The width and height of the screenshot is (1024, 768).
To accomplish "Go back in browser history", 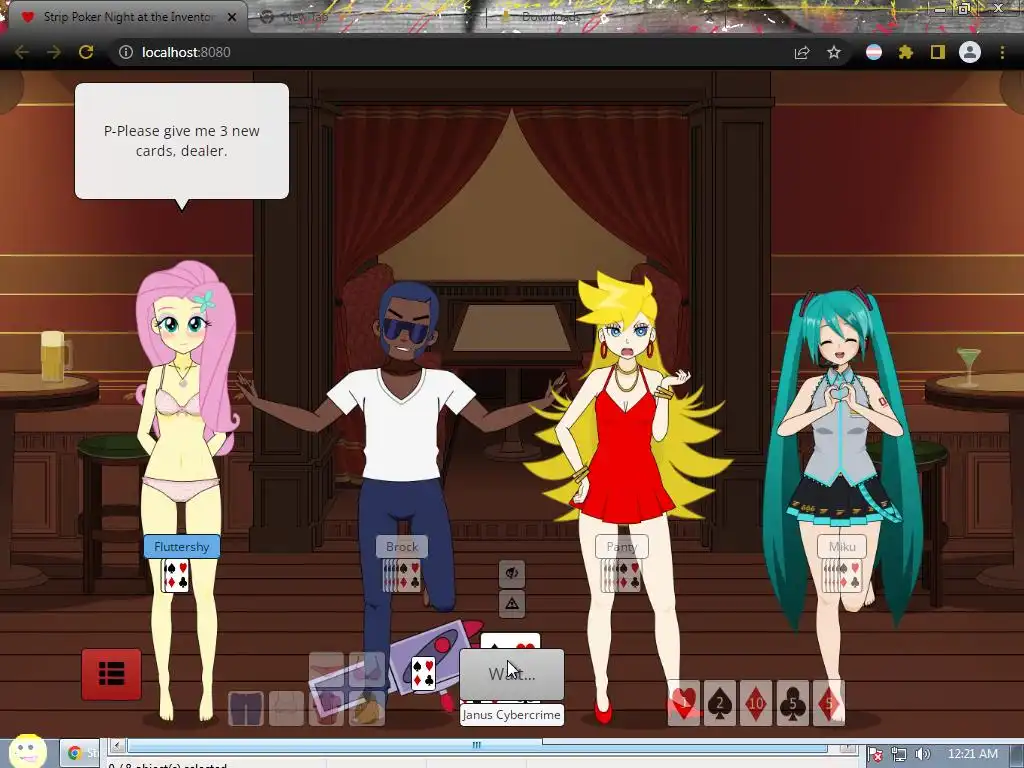I will 22,52.
